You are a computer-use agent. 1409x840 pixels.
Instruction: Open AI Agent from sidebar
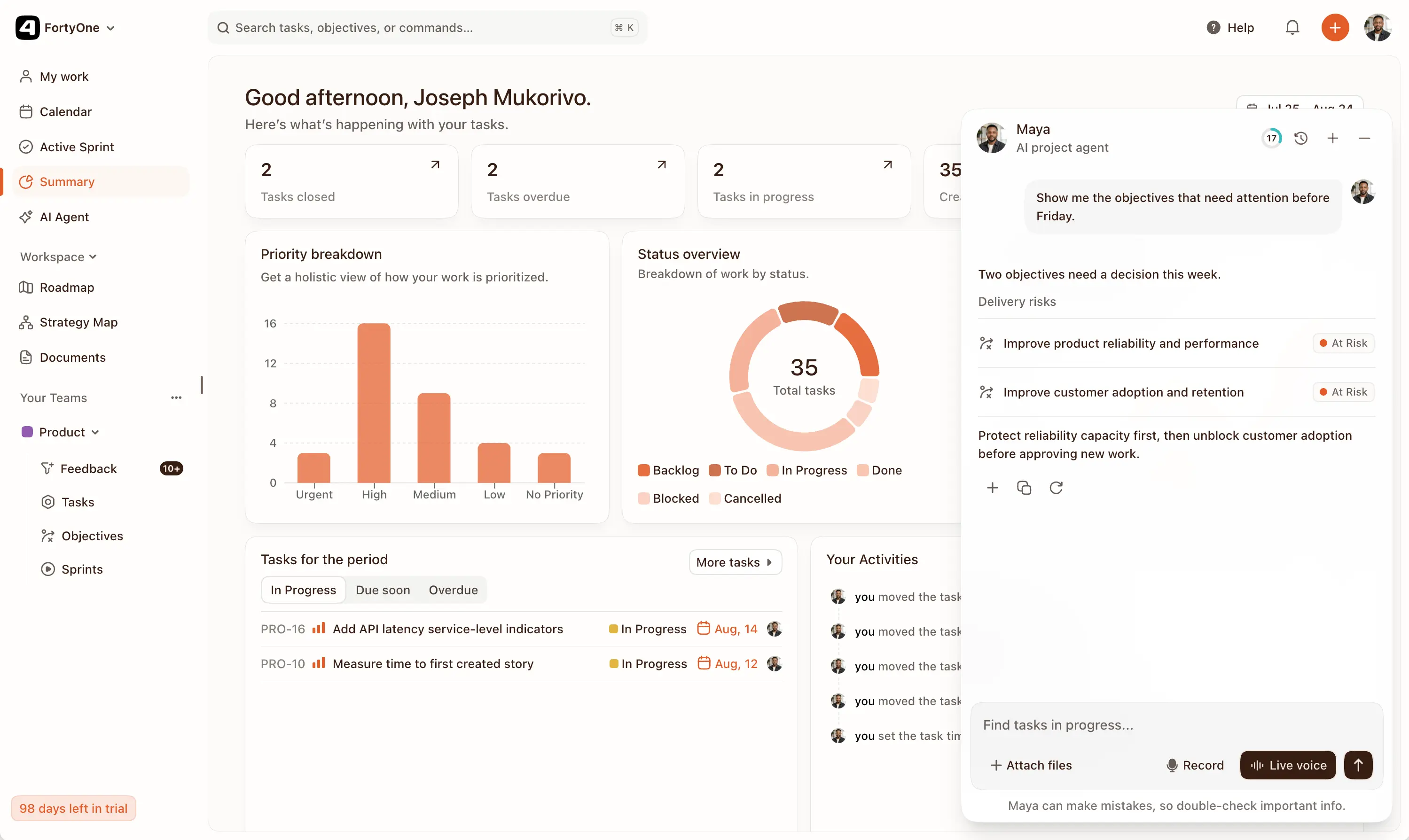tap(101, 217)
